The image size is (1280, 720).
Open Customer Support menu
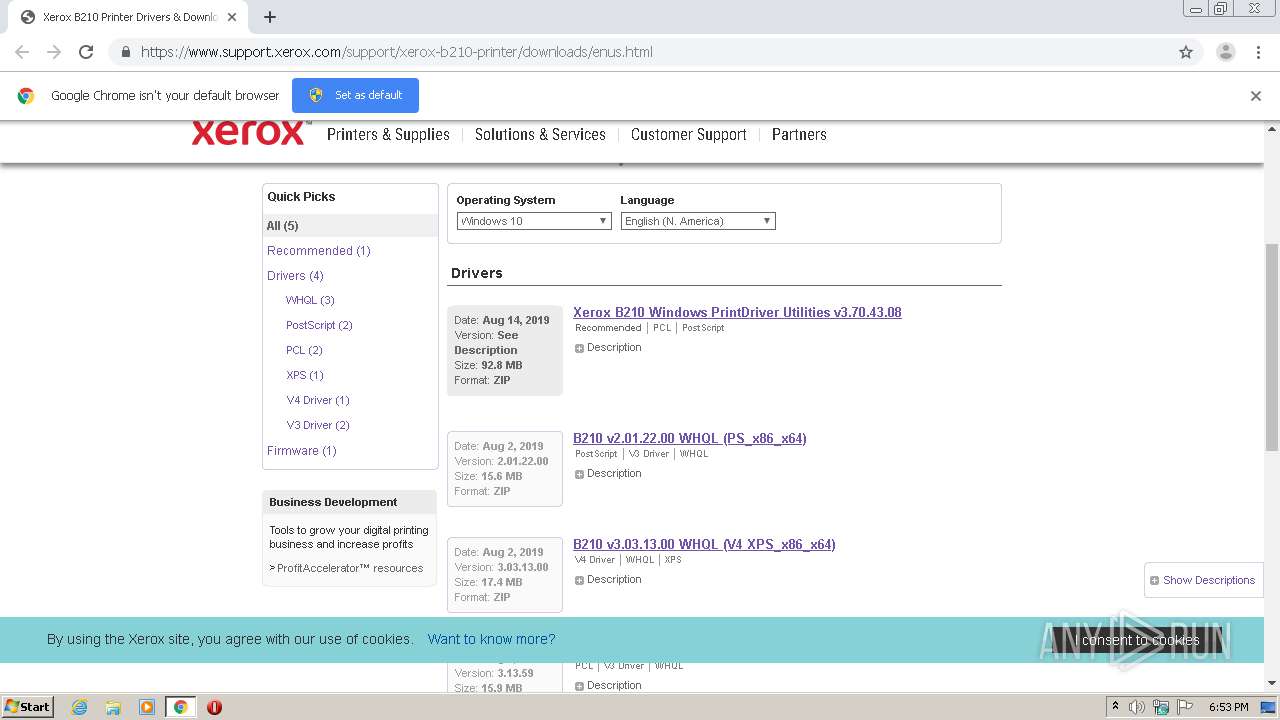pyautogui.click(x=689, y=134)
